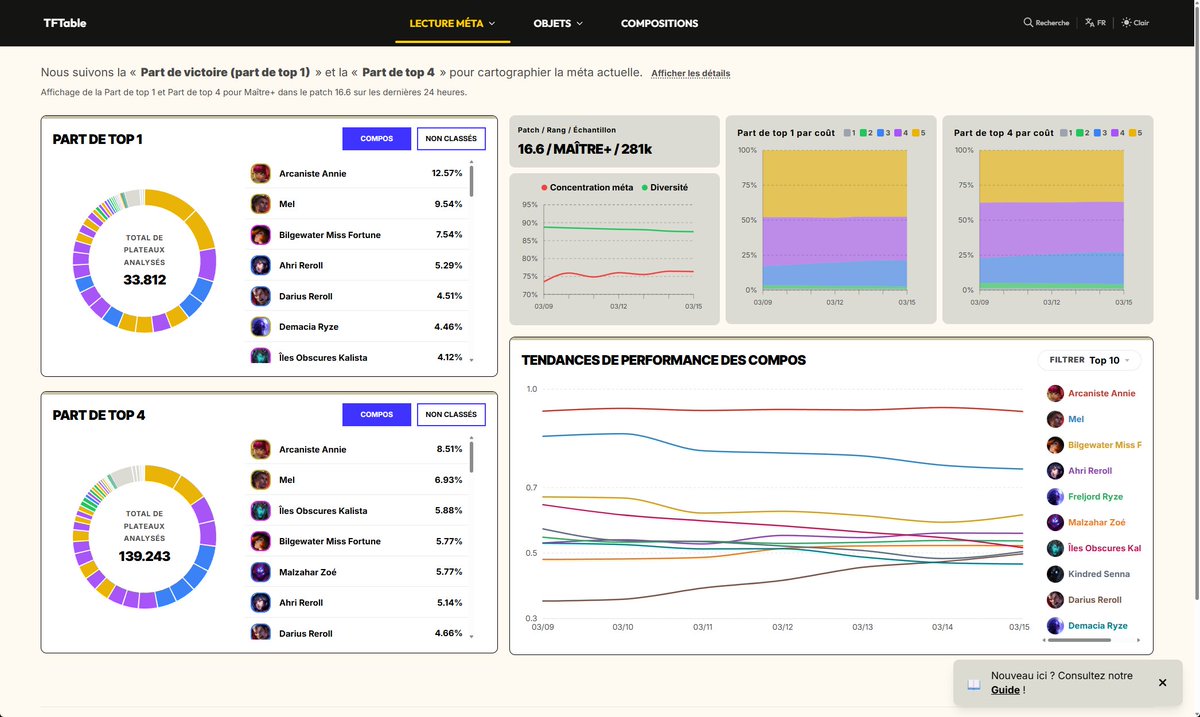Click the 139.243 total in the Top 4 donut
The height and width of the screenshot is (717, 1200).
tap(145, 556)
